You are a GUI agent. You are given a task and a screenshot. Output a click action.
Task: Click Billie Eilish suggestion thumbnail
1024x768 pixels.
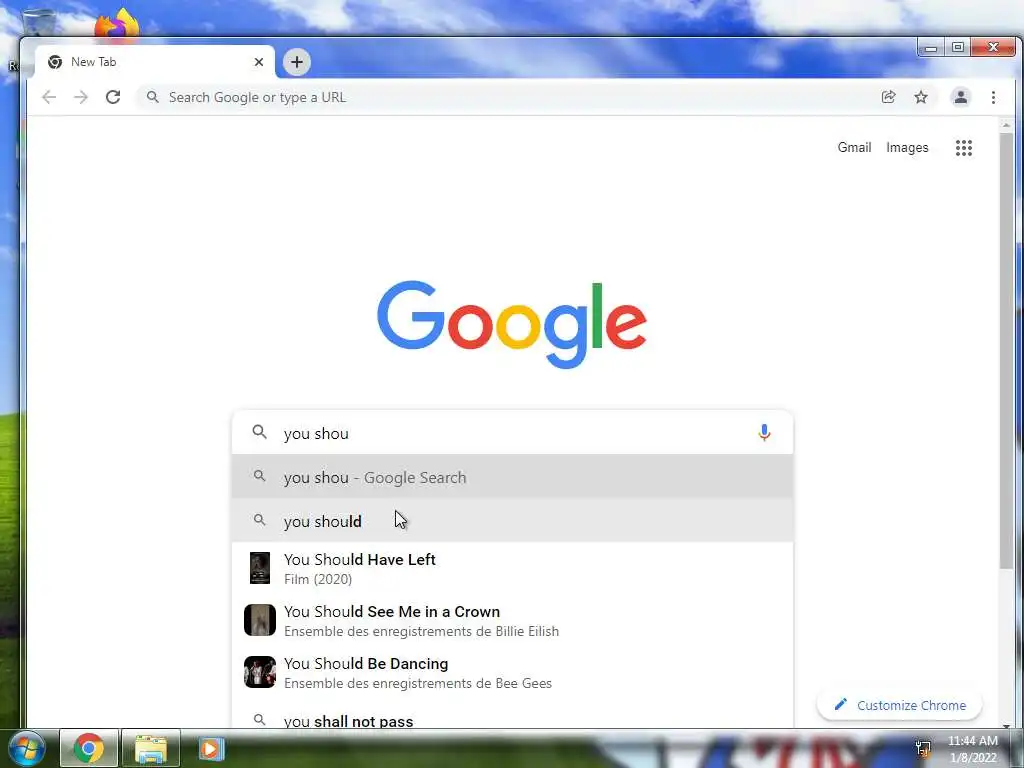pyautogui.click(x=260, y=620)
